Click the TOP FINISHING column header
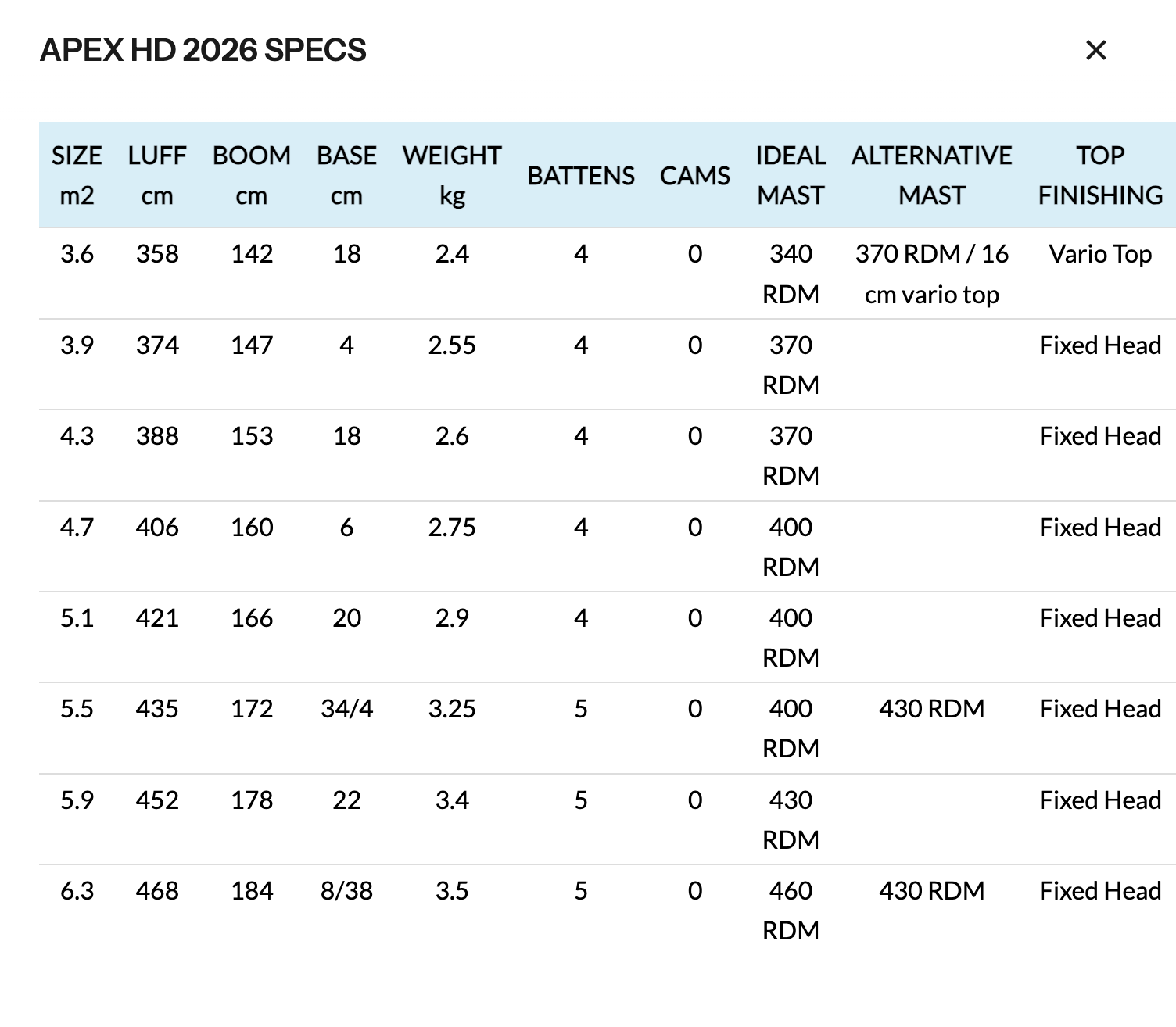The height and width of the screenshot is (1027, 1176). (1100, 175)
